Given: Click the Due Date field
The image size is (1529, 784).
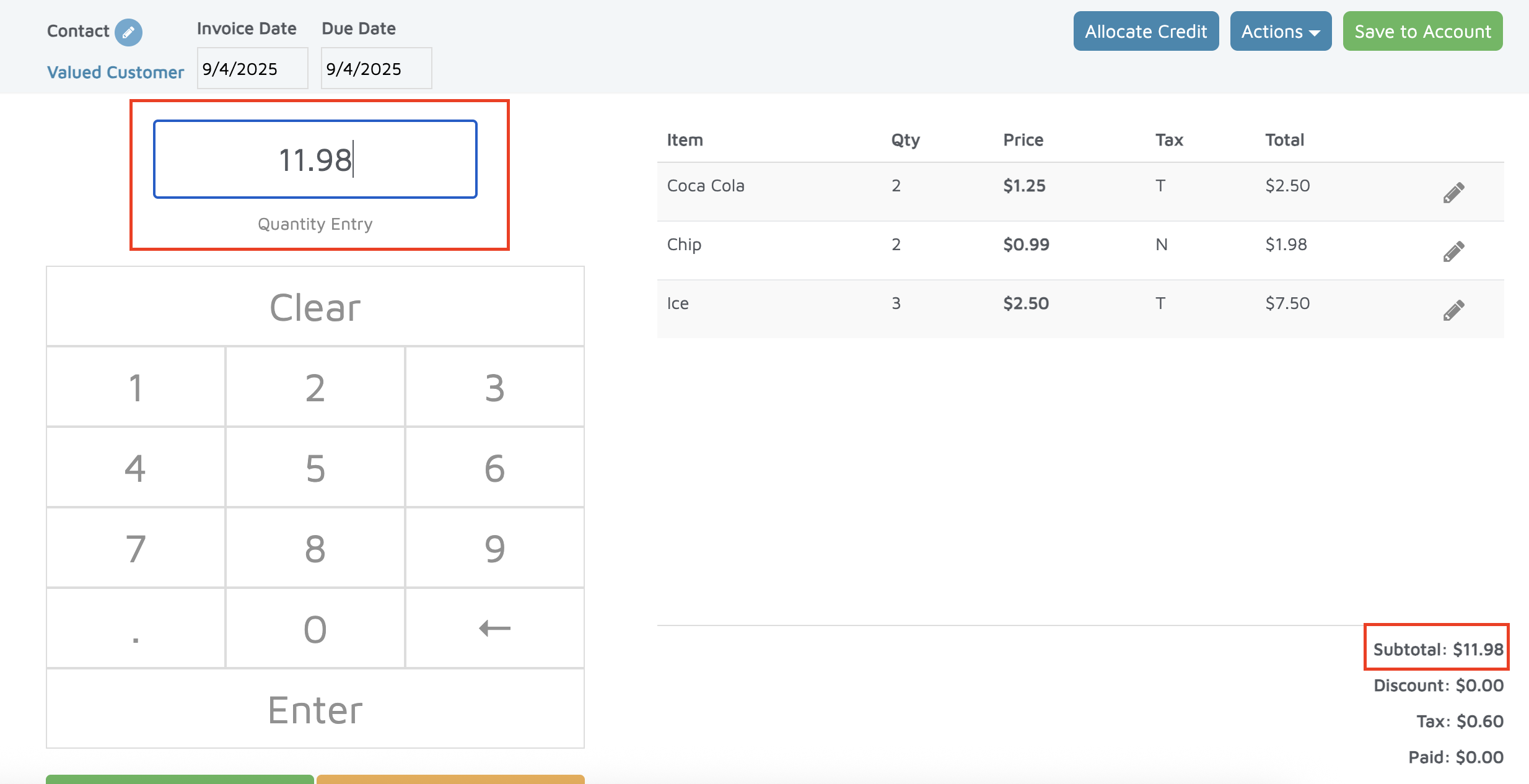Looking at the screenshot, I should [376, 69].
